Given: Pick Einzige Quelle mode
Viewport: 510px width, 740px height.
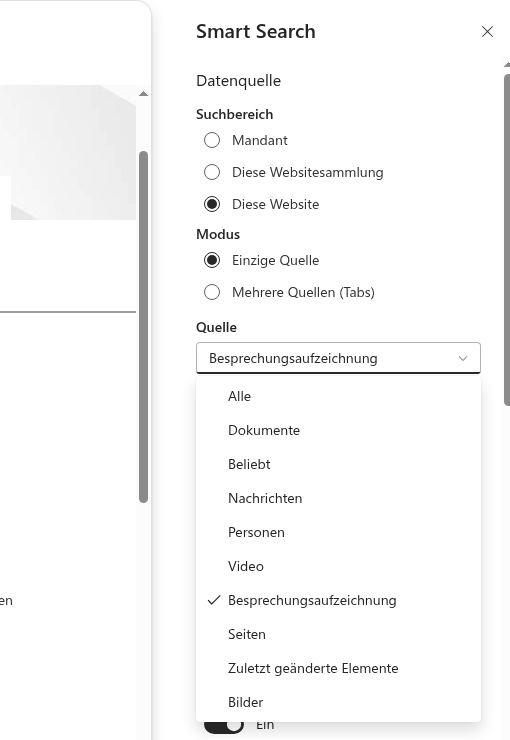Looking at the screenshot, I should [x=212, y=260].
